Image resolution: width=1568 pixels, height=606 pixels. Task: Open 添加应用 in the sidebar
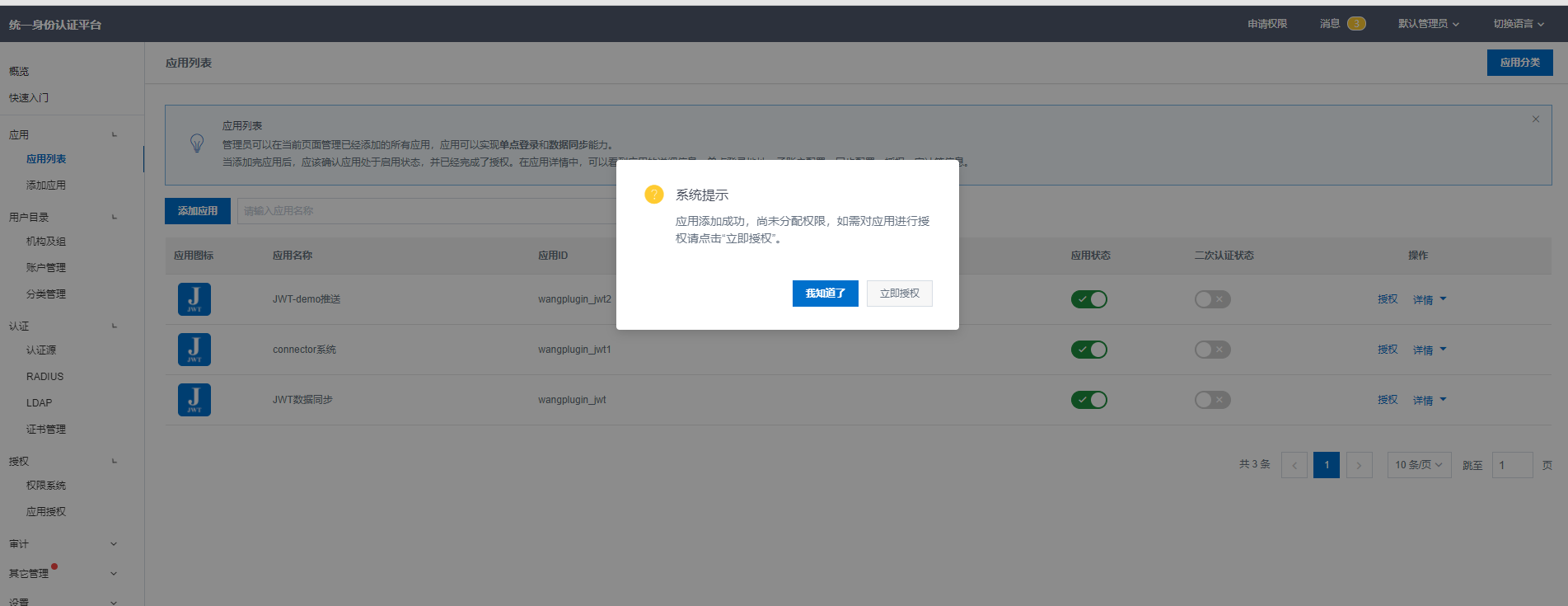pyautogui.click(x=46, y=186)
